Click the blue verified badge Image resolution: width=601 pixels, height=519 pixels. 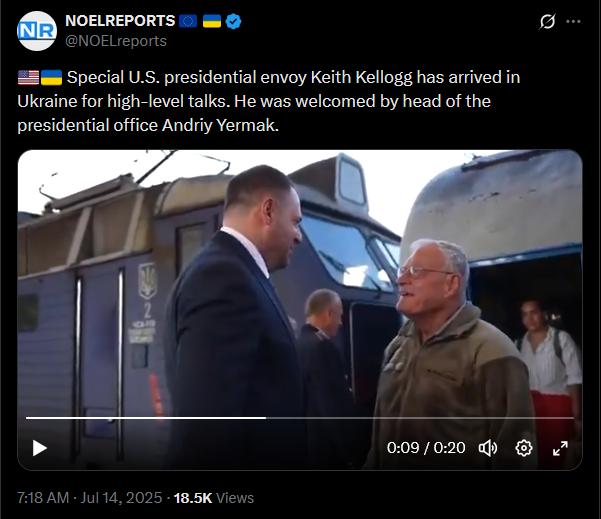[233, 21]
